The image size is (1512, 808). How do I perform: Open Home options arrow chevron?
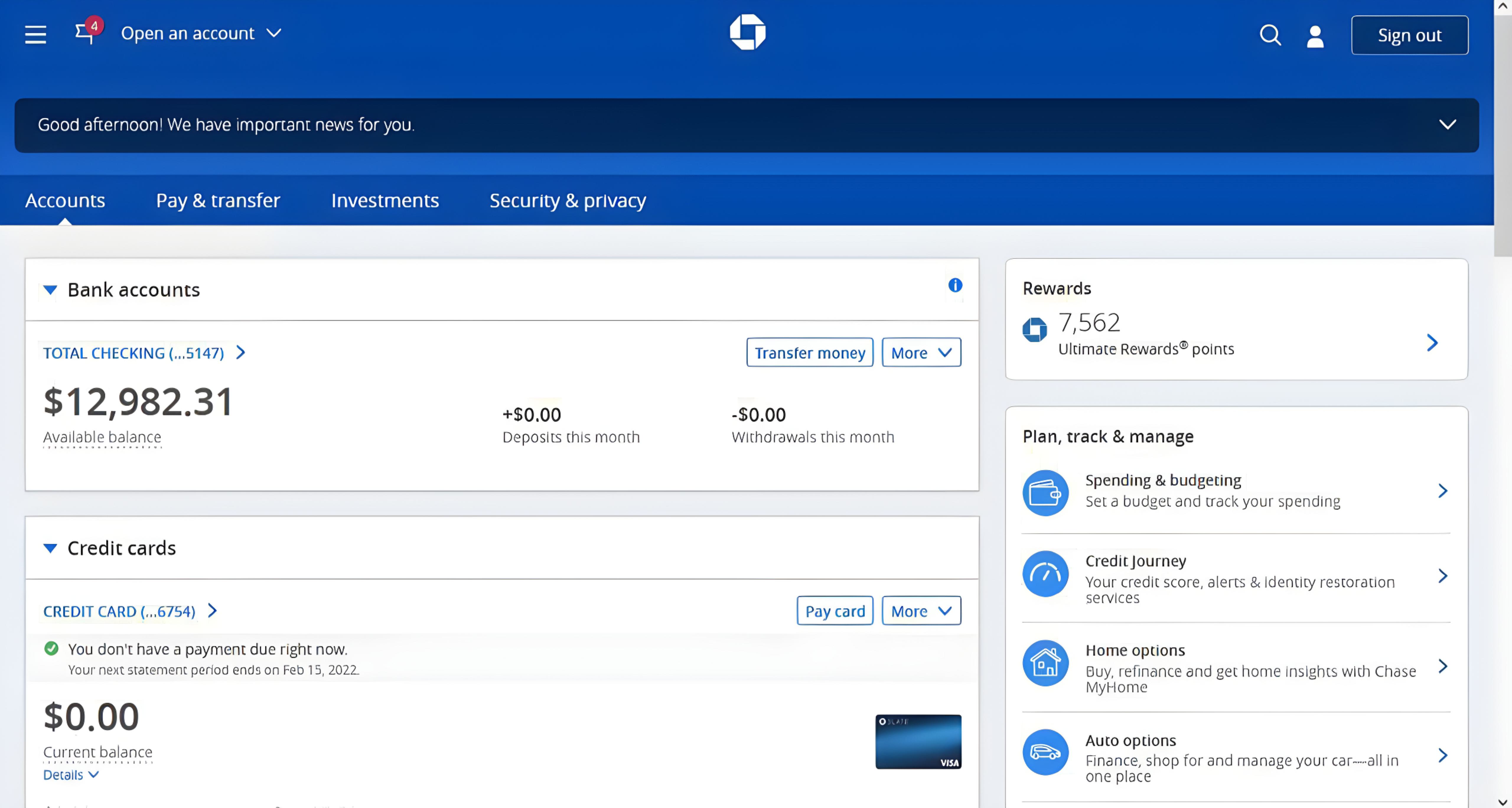(1443, 665)
